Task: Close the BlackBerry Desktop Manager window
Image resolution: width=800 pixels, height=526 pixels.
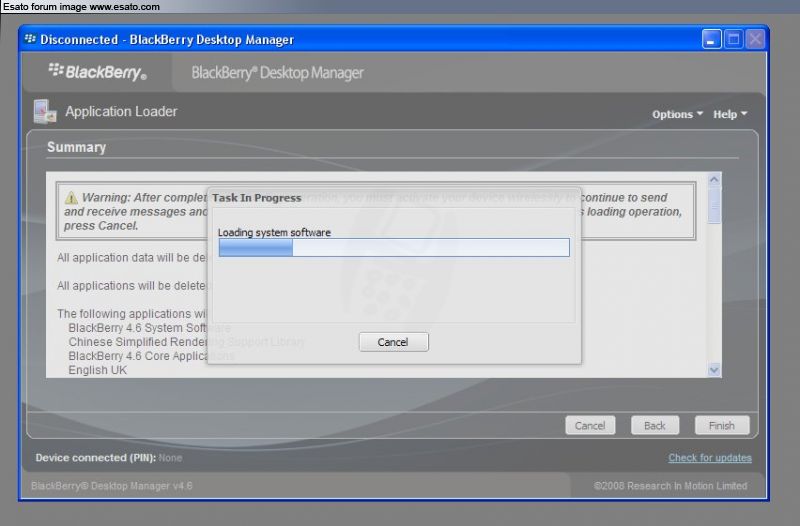Action: coord(756,39)
